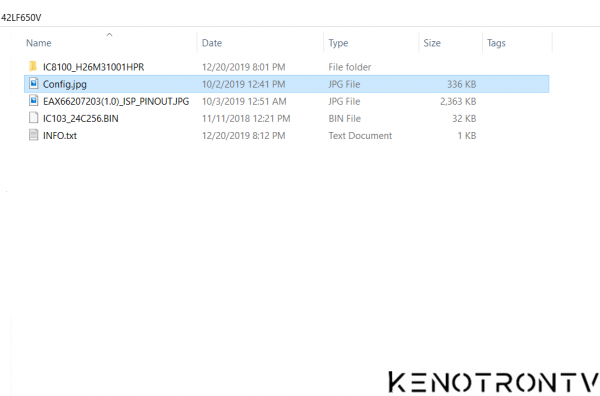Sort files by the Name column header
The width and height of the screenshot is (600, 396).
tap(39, 43)
